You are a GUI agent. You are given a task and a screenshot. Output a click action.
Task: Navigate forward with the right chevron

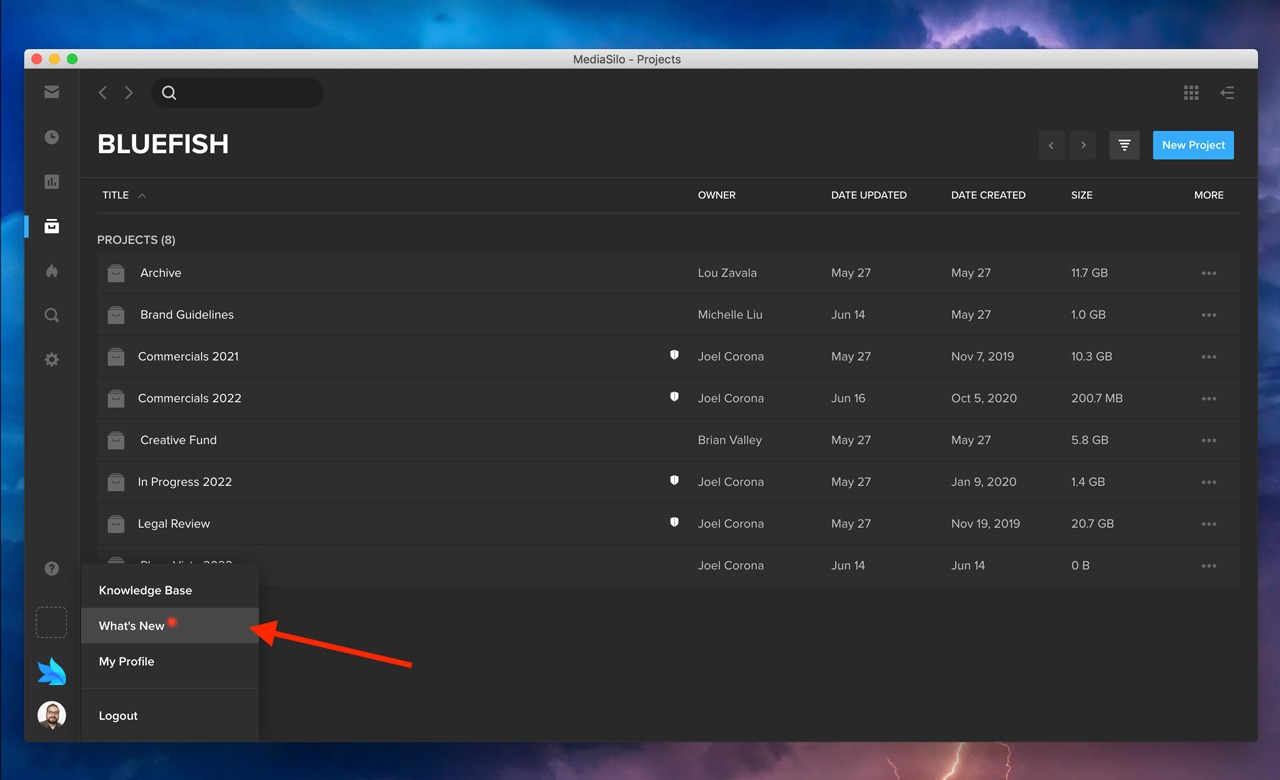(x=129, y=93)
